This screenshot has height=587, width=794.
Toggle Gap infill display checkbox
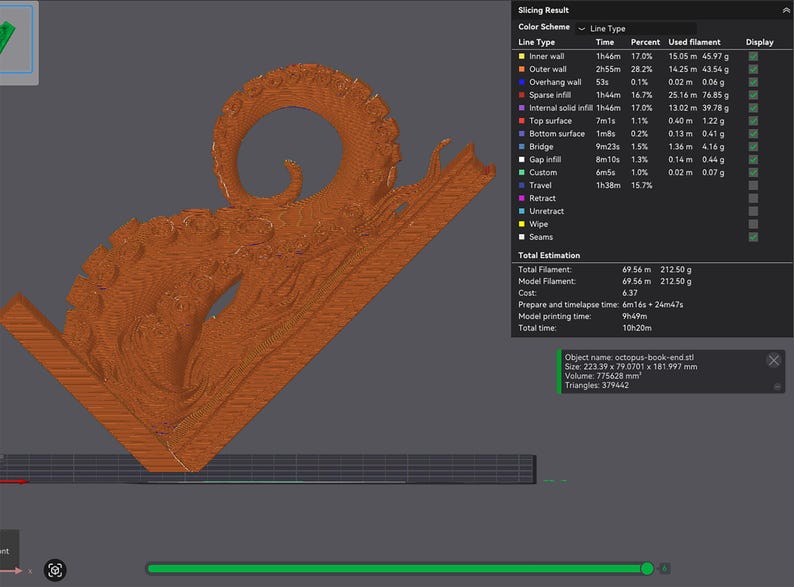[x=753, y=160]
